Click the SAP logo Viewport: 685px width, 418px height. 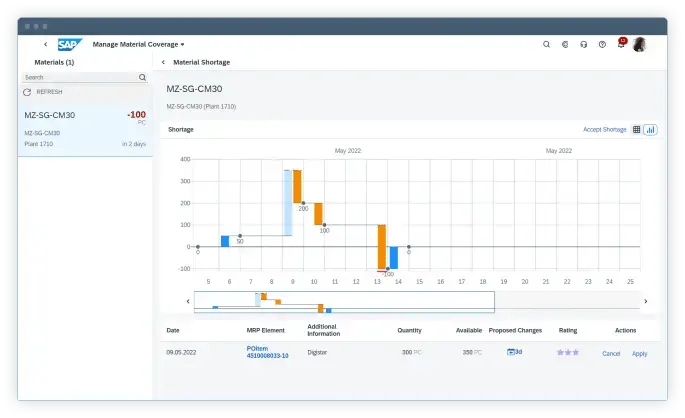(x=69, y=45)
